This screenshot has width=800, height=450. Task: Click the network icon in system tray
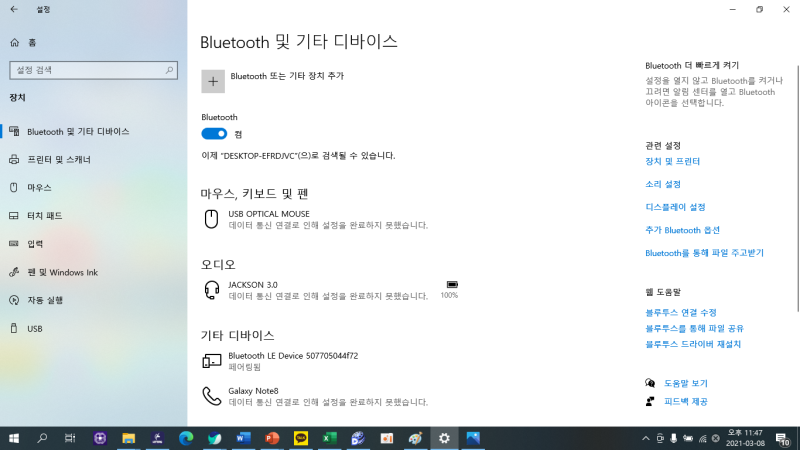703,438
